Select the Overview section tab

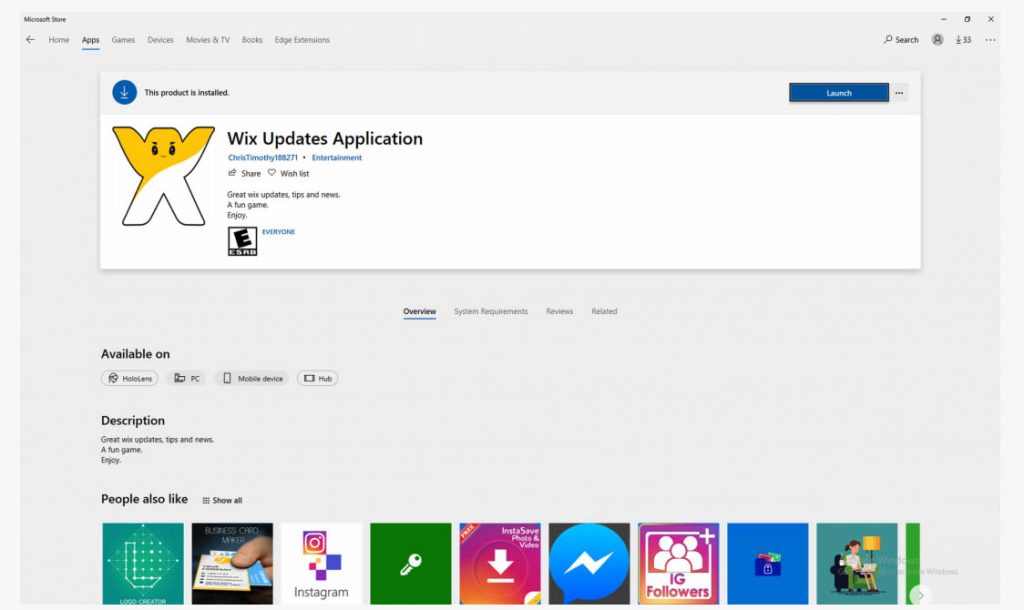point(419,312)
